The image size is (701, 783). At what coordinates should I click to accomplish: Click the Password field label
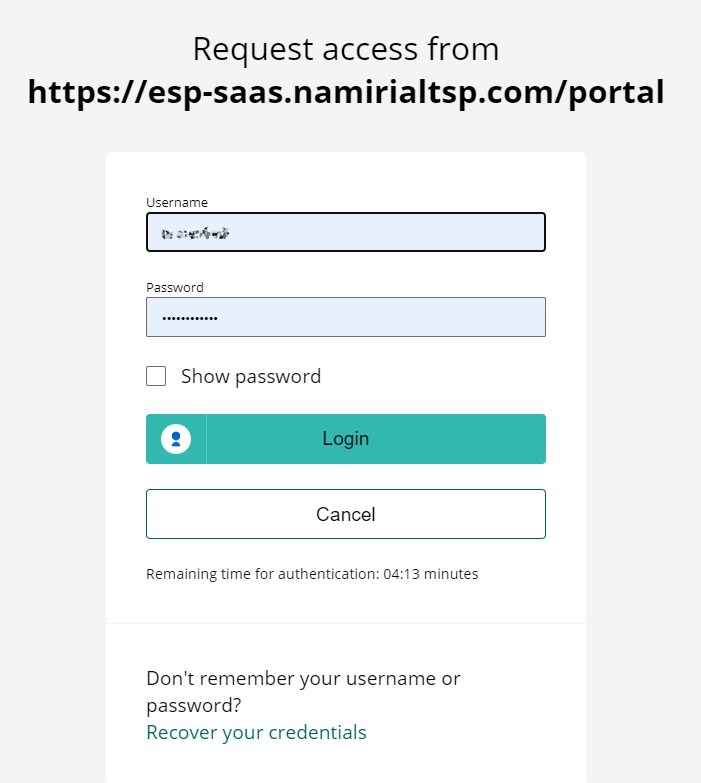point(175,287)
